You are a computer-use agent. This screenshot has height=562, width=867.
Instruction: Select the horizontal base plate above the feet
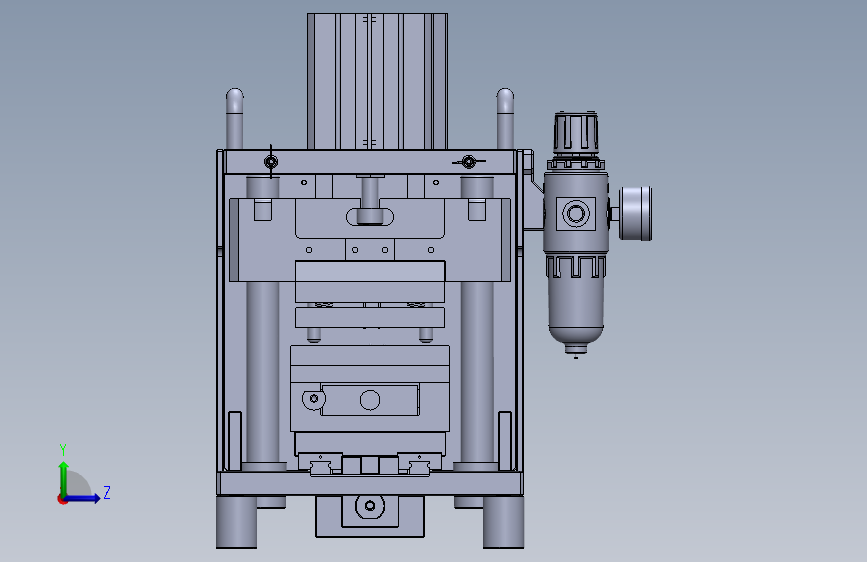pos(369,483)
